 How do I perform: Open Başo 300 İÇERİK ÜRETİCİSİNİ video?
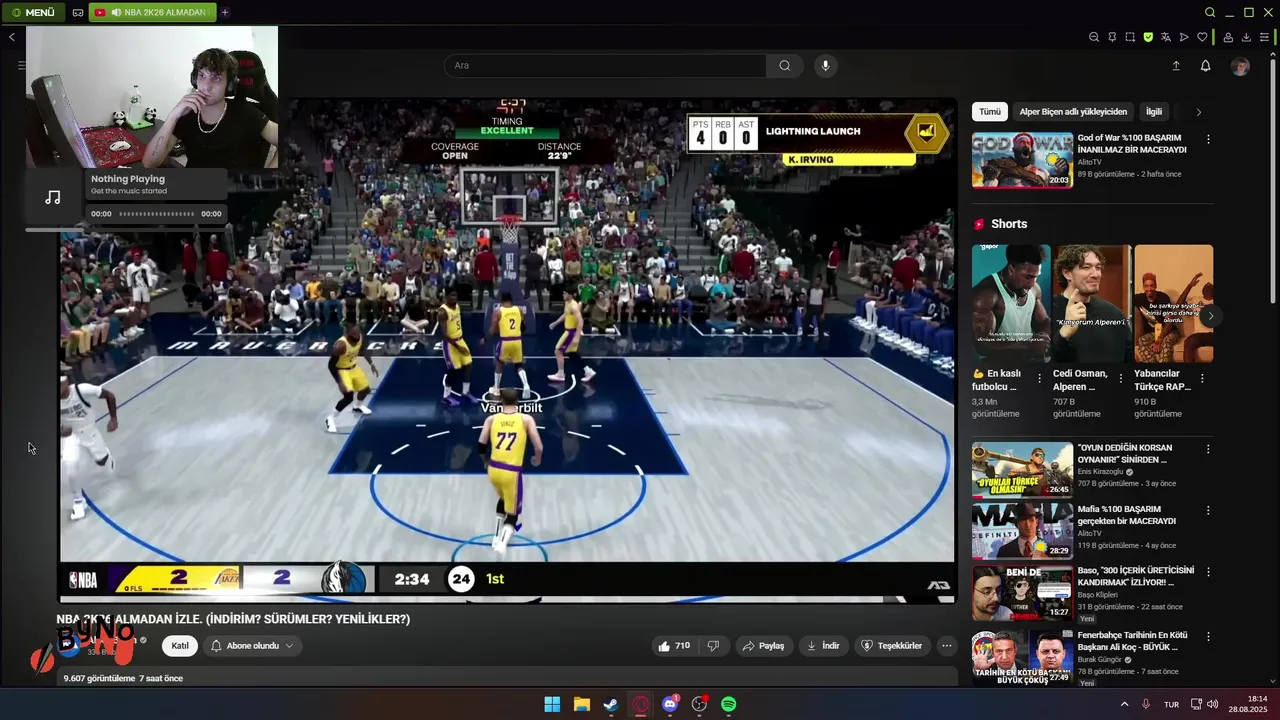point(1022,593)
